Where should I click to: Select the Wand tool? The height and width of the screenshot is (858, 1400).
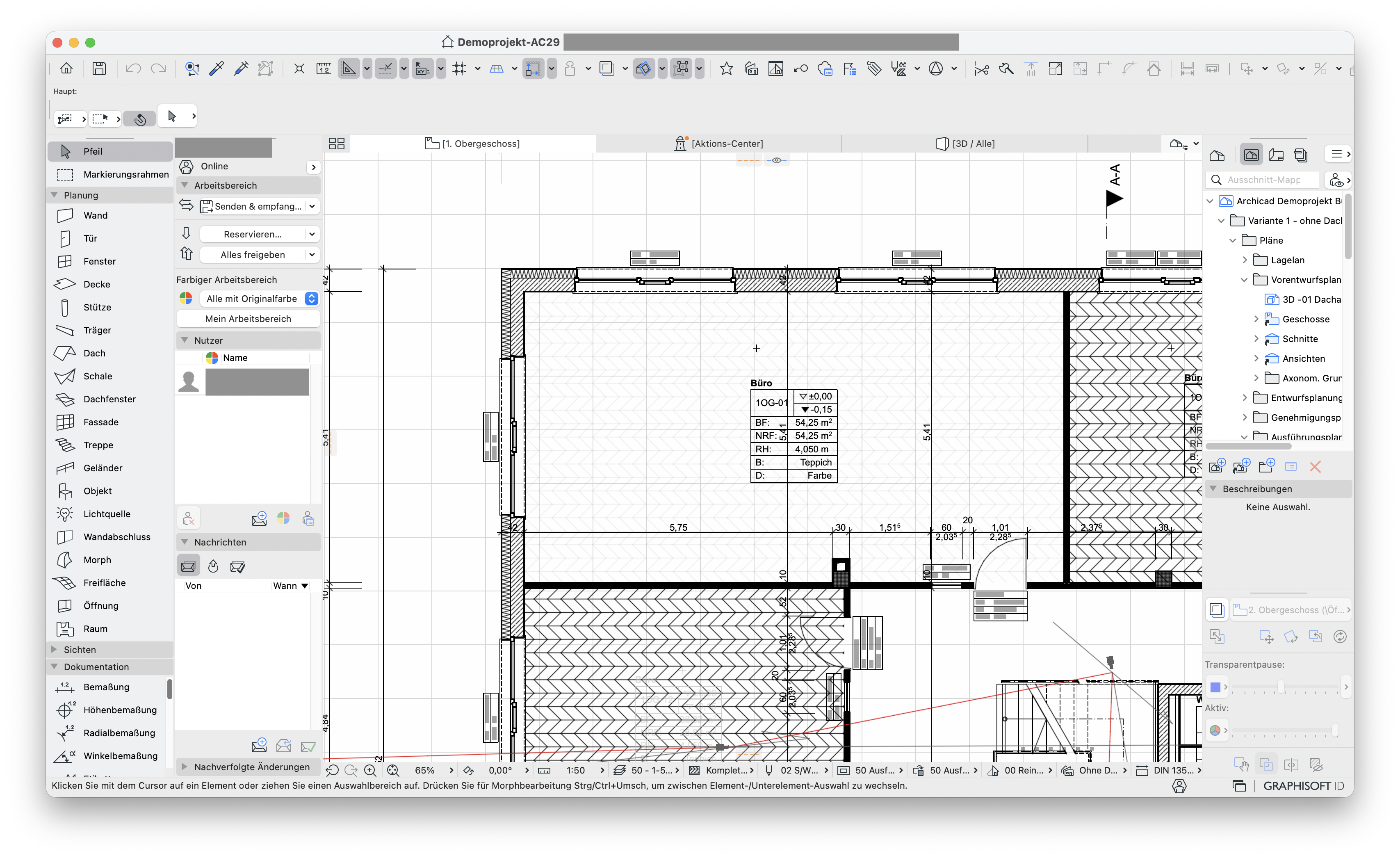coord(110,215)
